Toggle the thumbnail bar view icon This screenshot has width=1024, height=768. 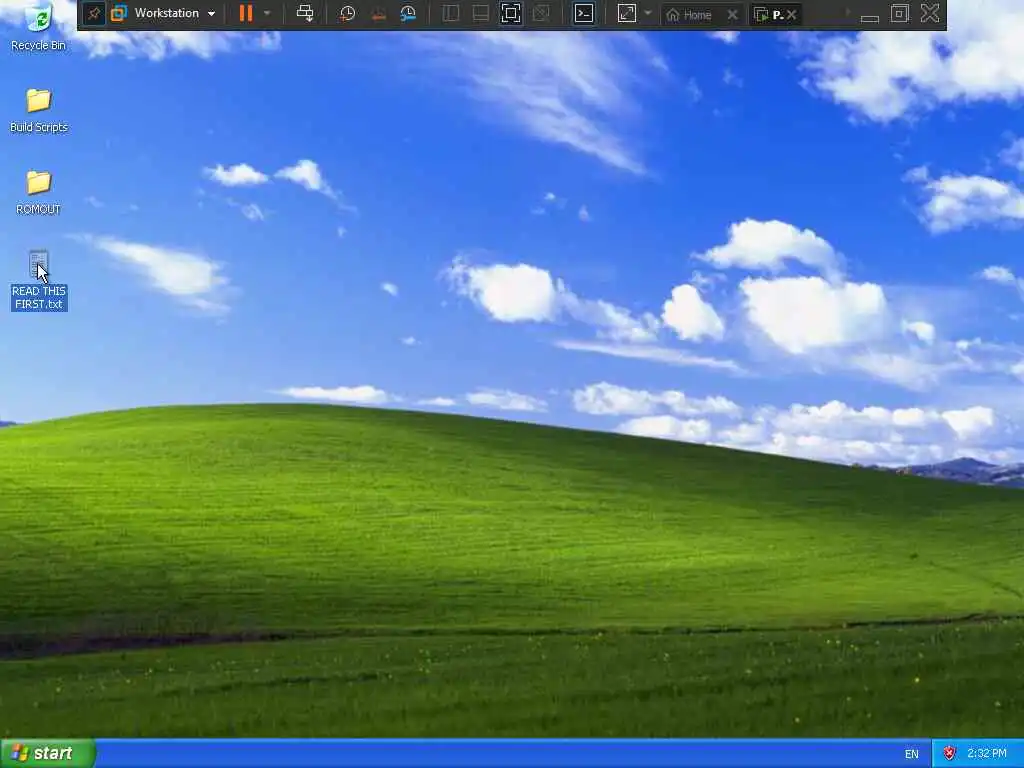(x=481, y=14)
